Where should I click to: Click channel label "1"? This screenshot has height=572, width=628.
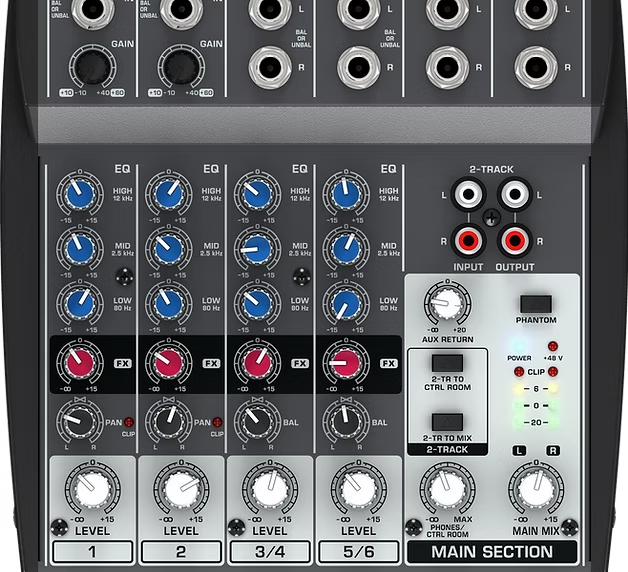tap(93, 552)
